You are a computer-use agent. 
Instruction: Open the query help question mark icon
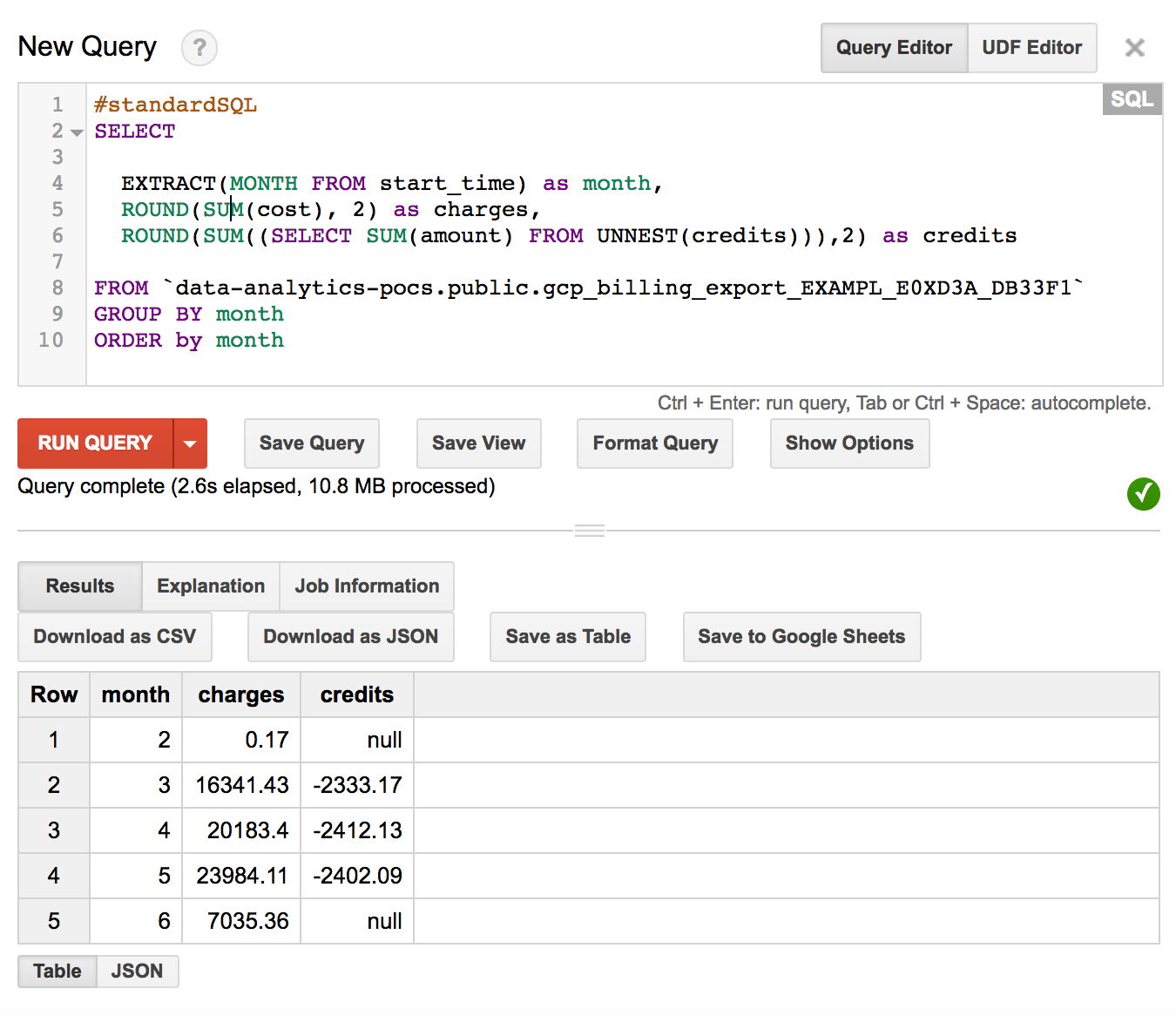tap(199, 48)
